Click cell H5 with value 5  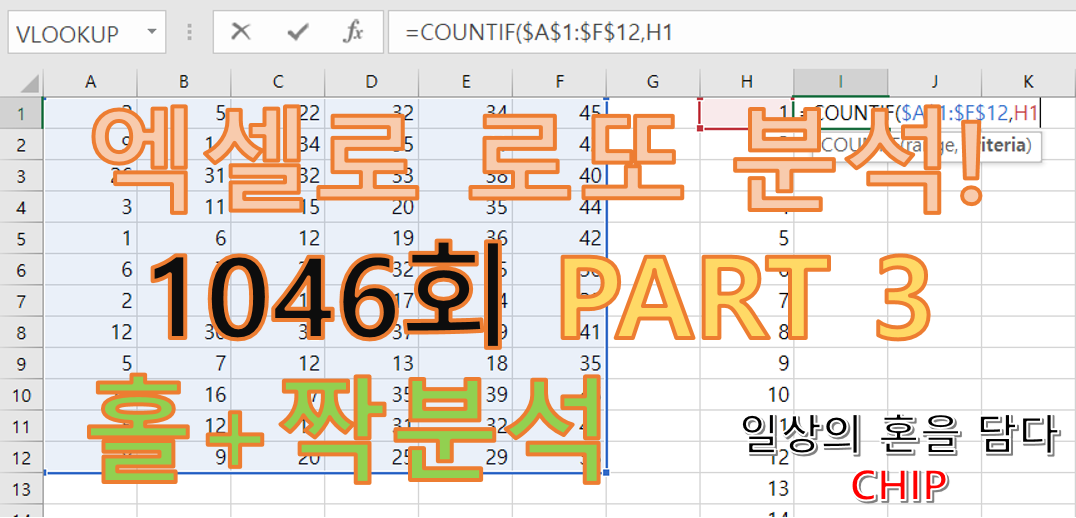747,238
